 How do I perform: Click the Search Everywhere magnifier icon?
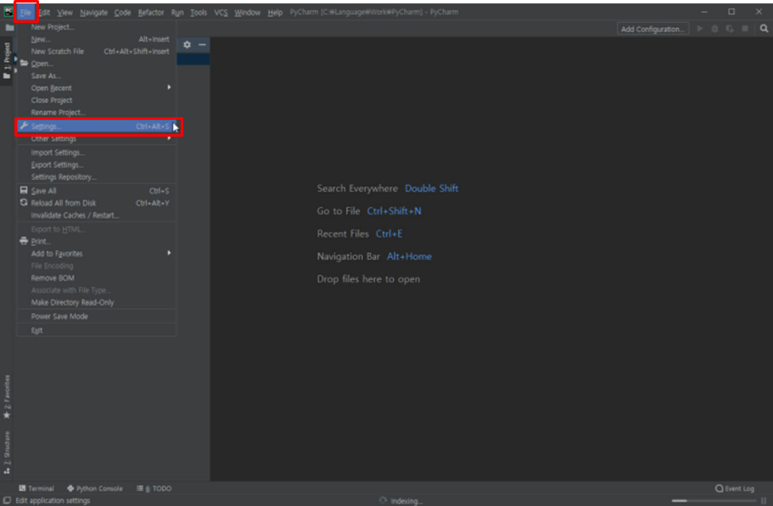[764, 29]
